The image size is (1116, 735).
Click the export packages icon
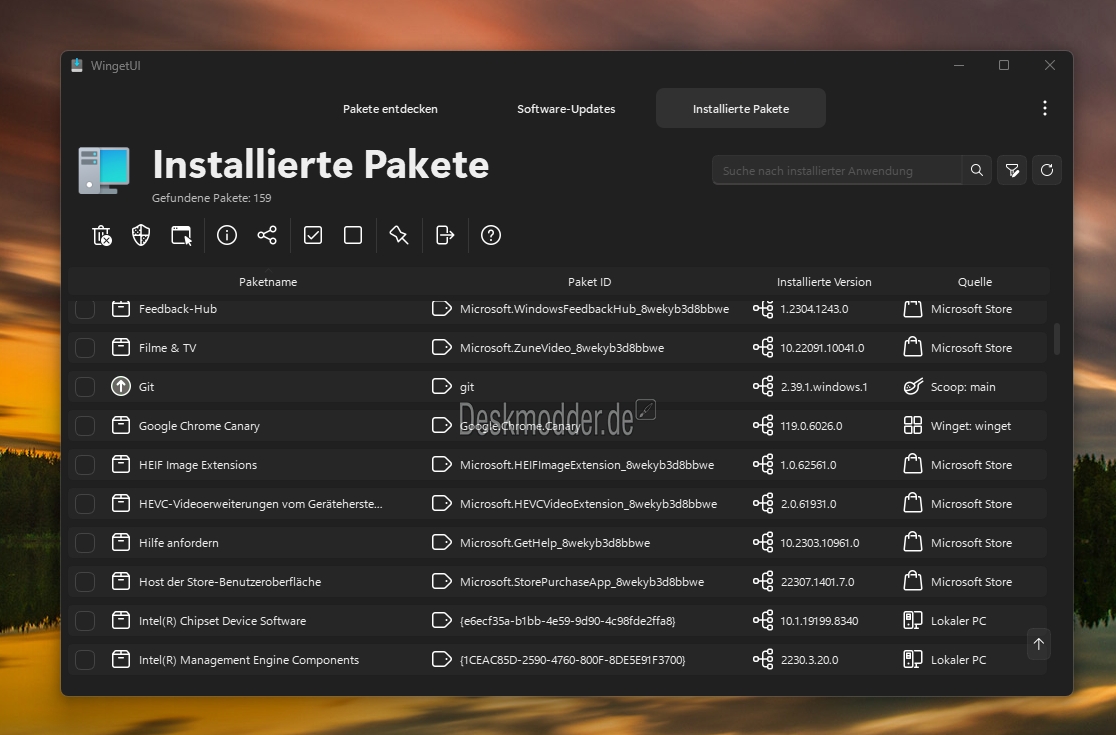[x=445, y=235]
